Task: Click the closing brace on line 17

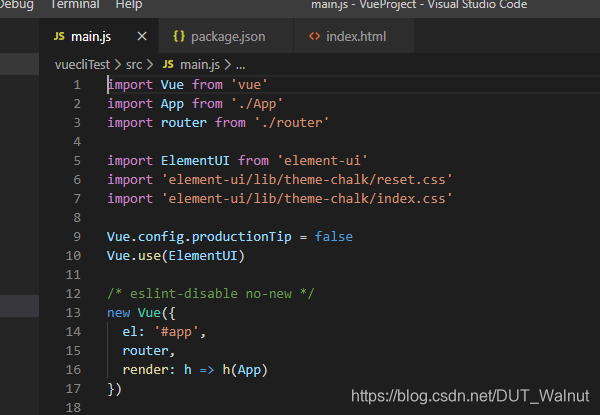Action: 111,389
